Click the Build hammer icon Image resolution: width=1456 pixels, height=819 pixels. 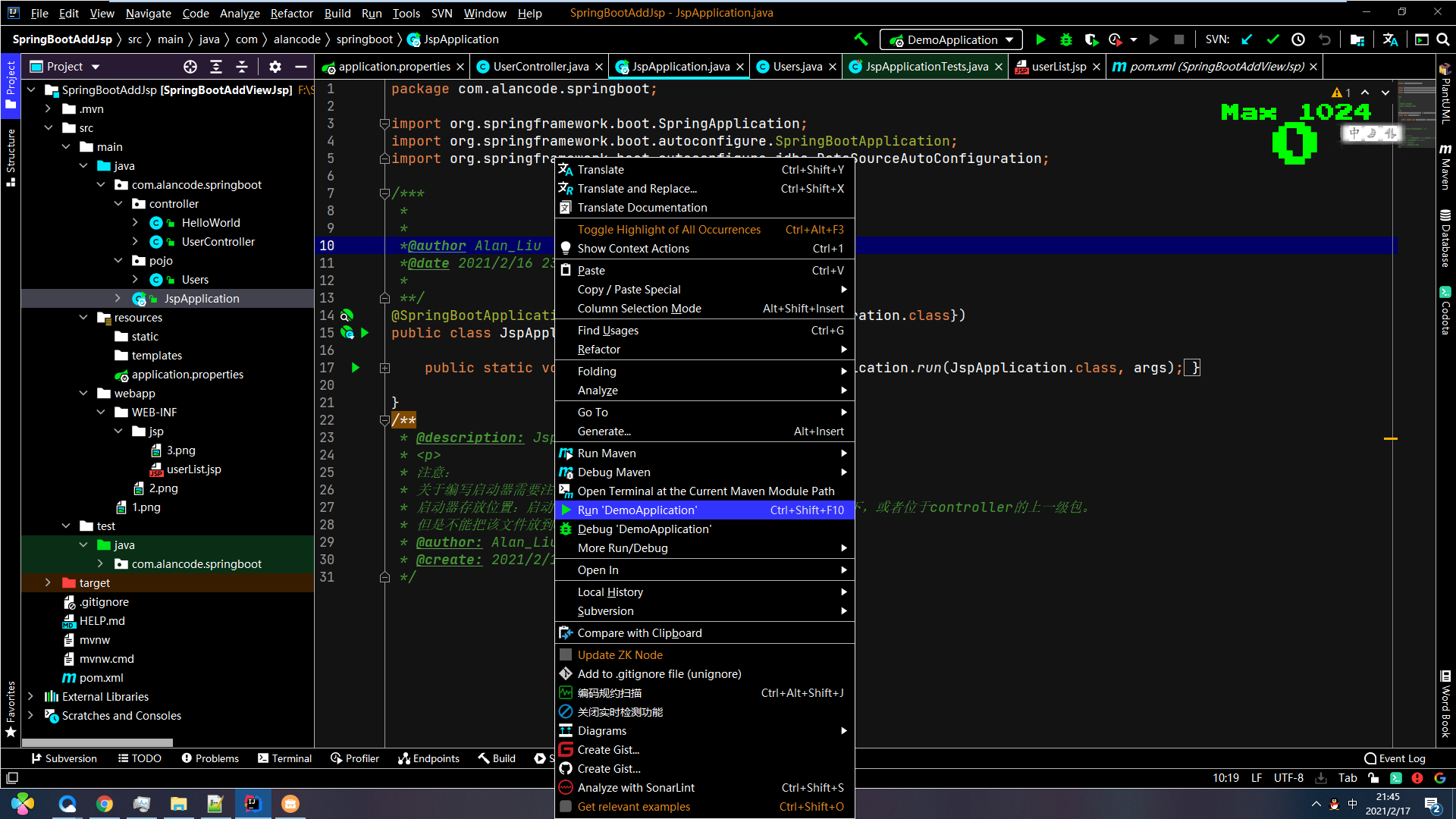click(861, 39)
